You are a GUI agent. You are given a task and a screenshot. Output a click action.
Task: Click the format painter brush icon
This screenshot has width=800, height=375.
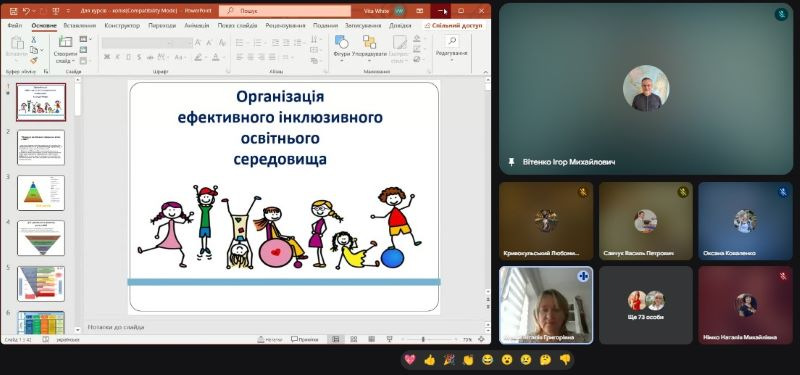34,60
